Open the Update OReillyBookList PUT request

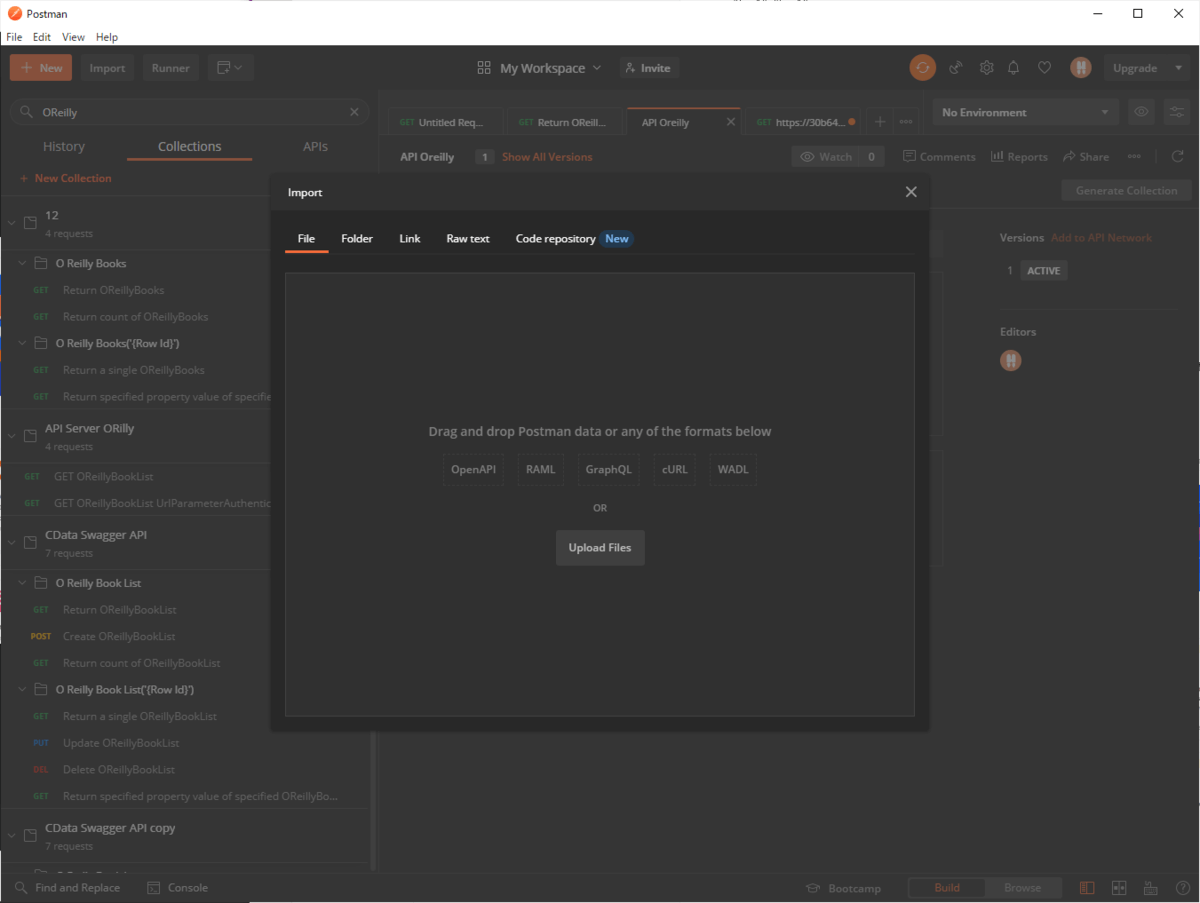pyautogui.click(x=121, y=743)
